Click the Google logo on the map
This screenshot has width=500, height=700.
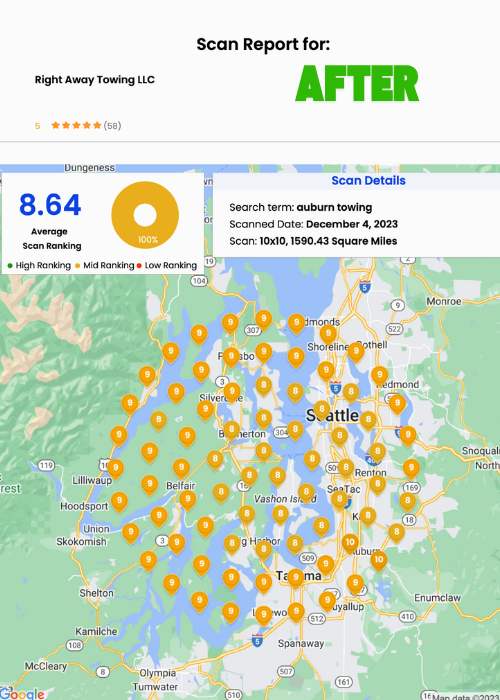tap(22, 694)
